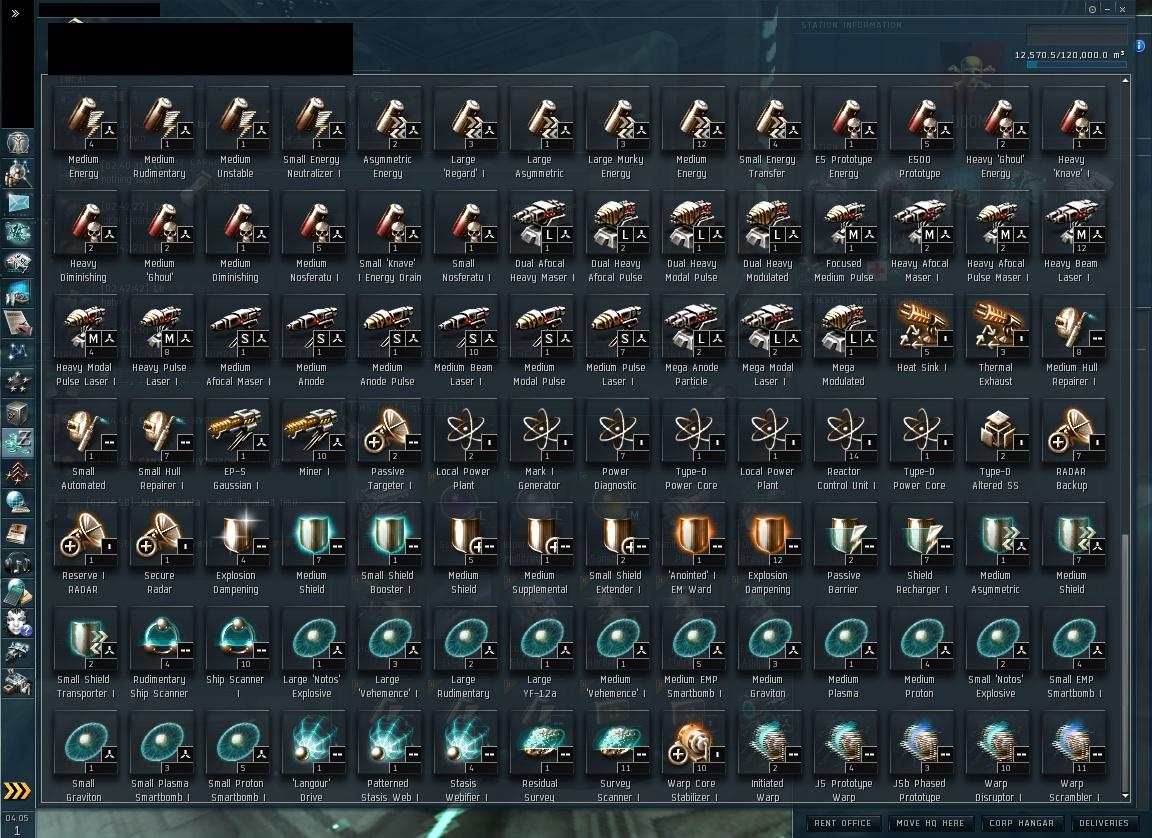Viewport: 1152px width, 838px height.
Task: Click the cargo capacity bar
Action: [1076, 65]
